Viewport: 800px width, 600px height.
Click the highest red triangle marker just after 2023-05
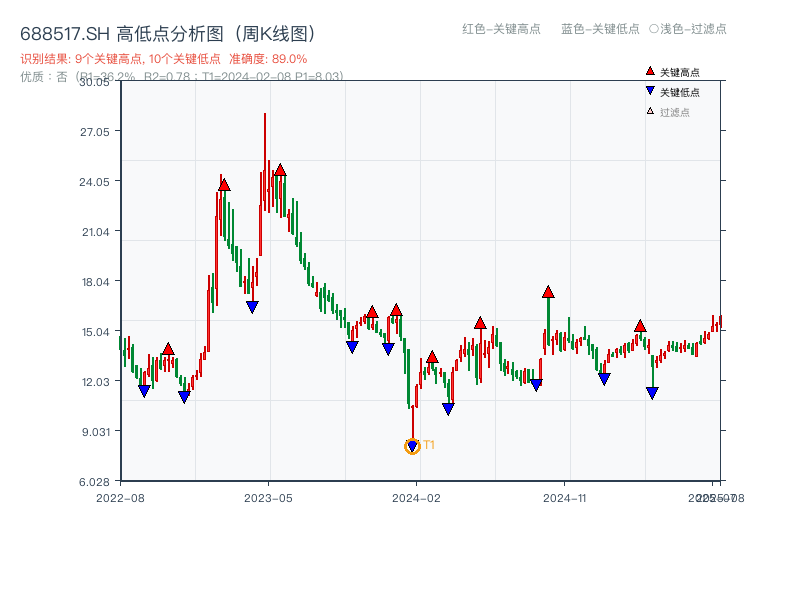(280, 170)
